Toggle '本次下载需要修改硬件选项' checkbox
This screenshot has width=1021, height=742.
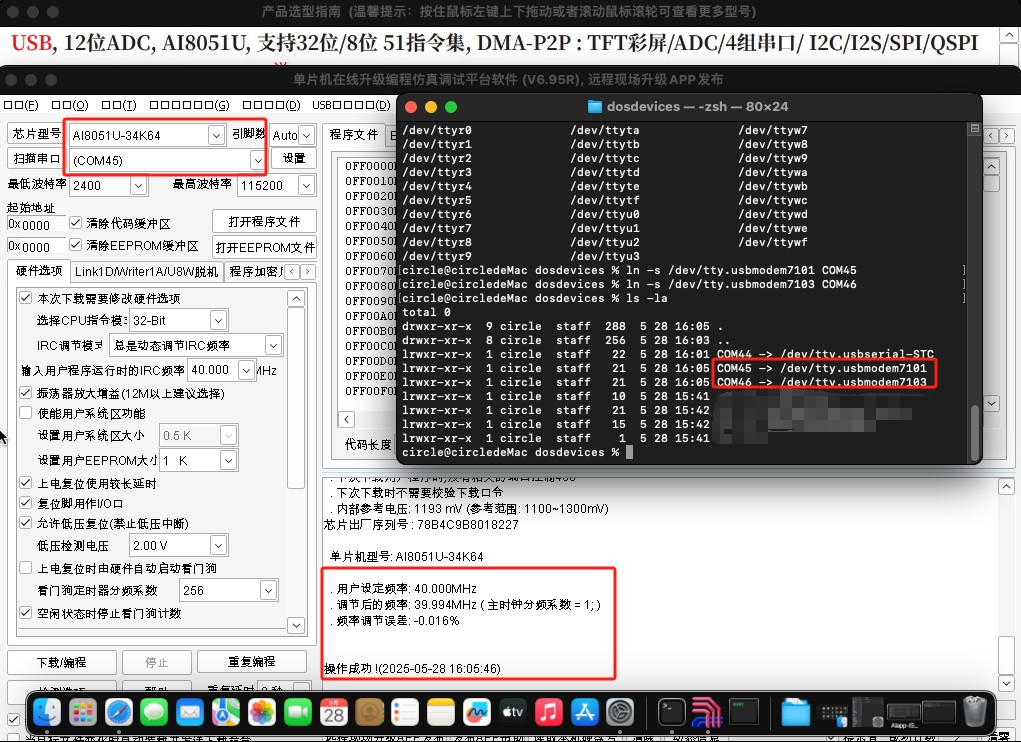(25, 298)
